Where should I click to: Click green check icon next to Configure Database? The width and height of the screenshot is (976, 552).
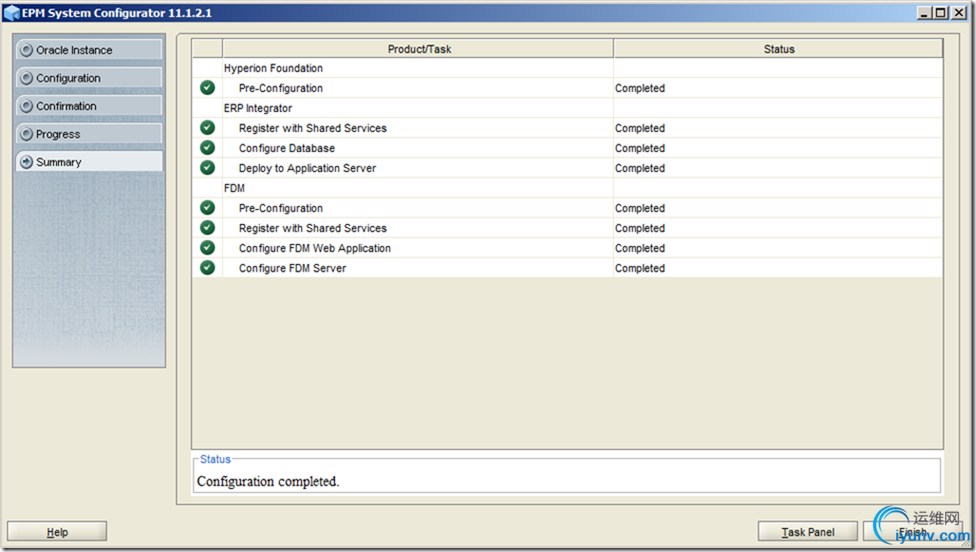[207, 147]
